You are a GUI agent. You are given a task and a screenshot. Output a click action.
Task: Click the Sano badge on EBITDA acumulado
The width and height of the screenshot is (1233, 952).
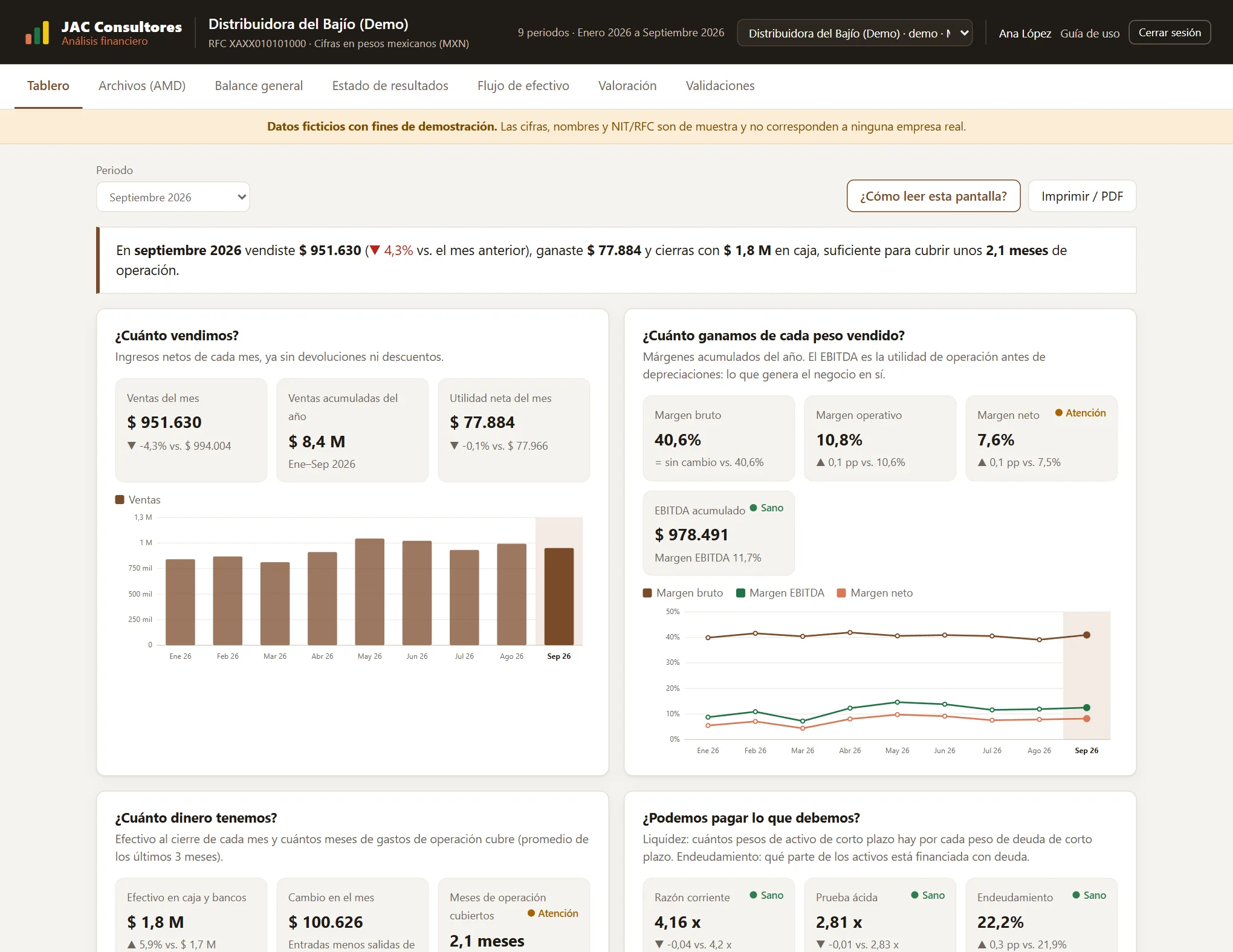[766, 508]
